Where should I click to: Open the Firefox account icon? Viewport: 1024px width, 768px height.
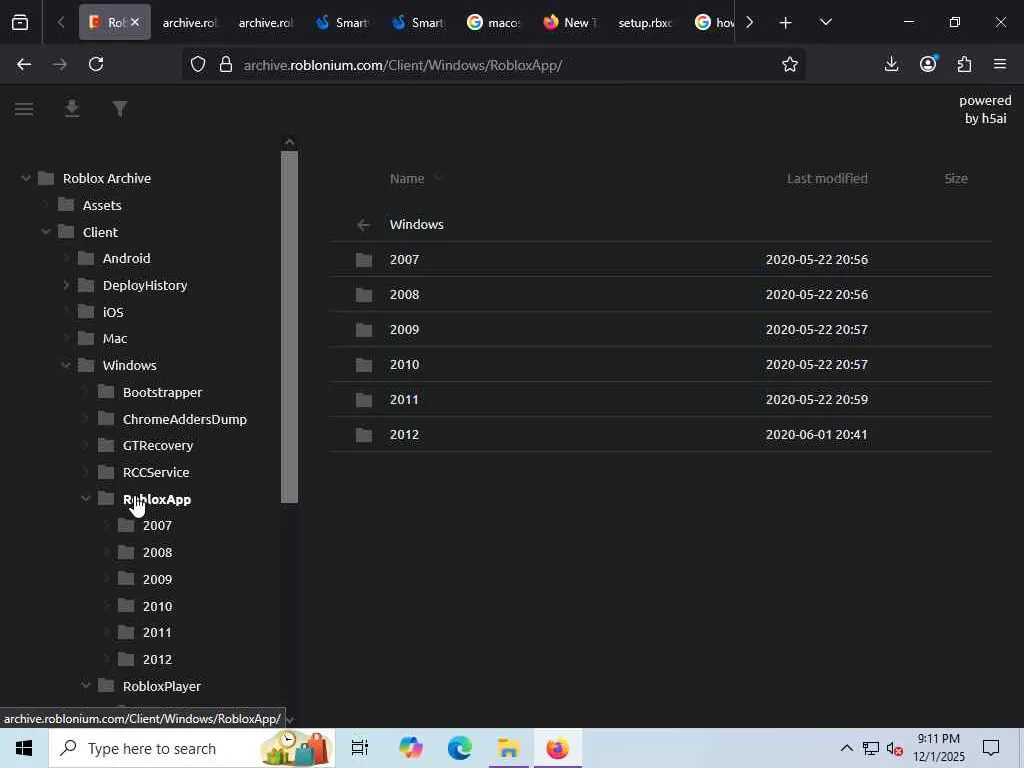(x=928, y=64)
